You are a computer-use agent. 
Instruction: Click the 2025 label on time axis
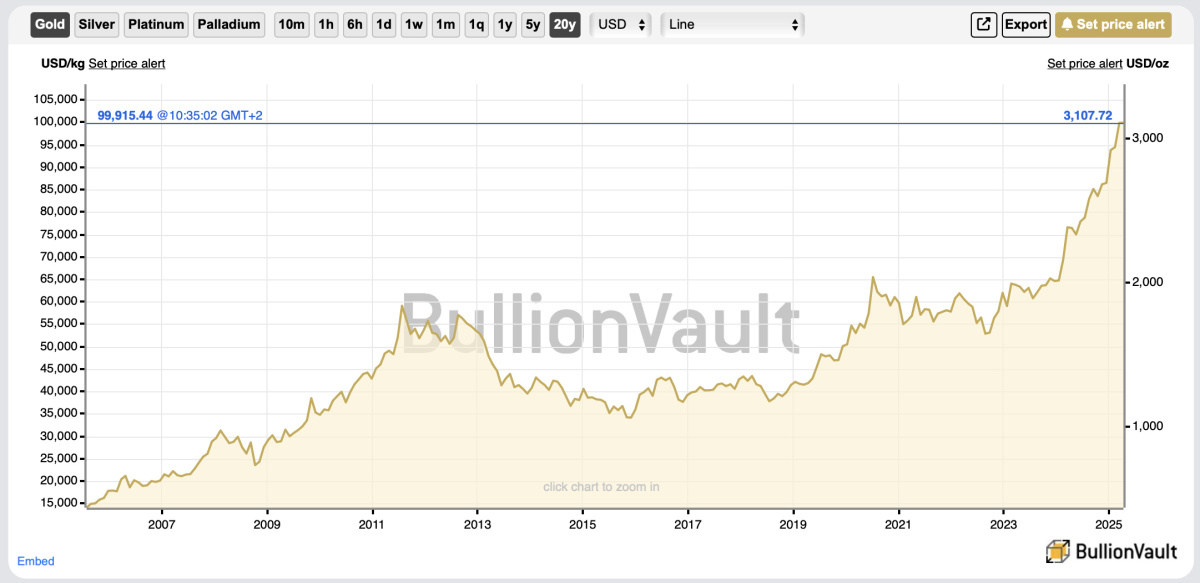coord(1109,524)
